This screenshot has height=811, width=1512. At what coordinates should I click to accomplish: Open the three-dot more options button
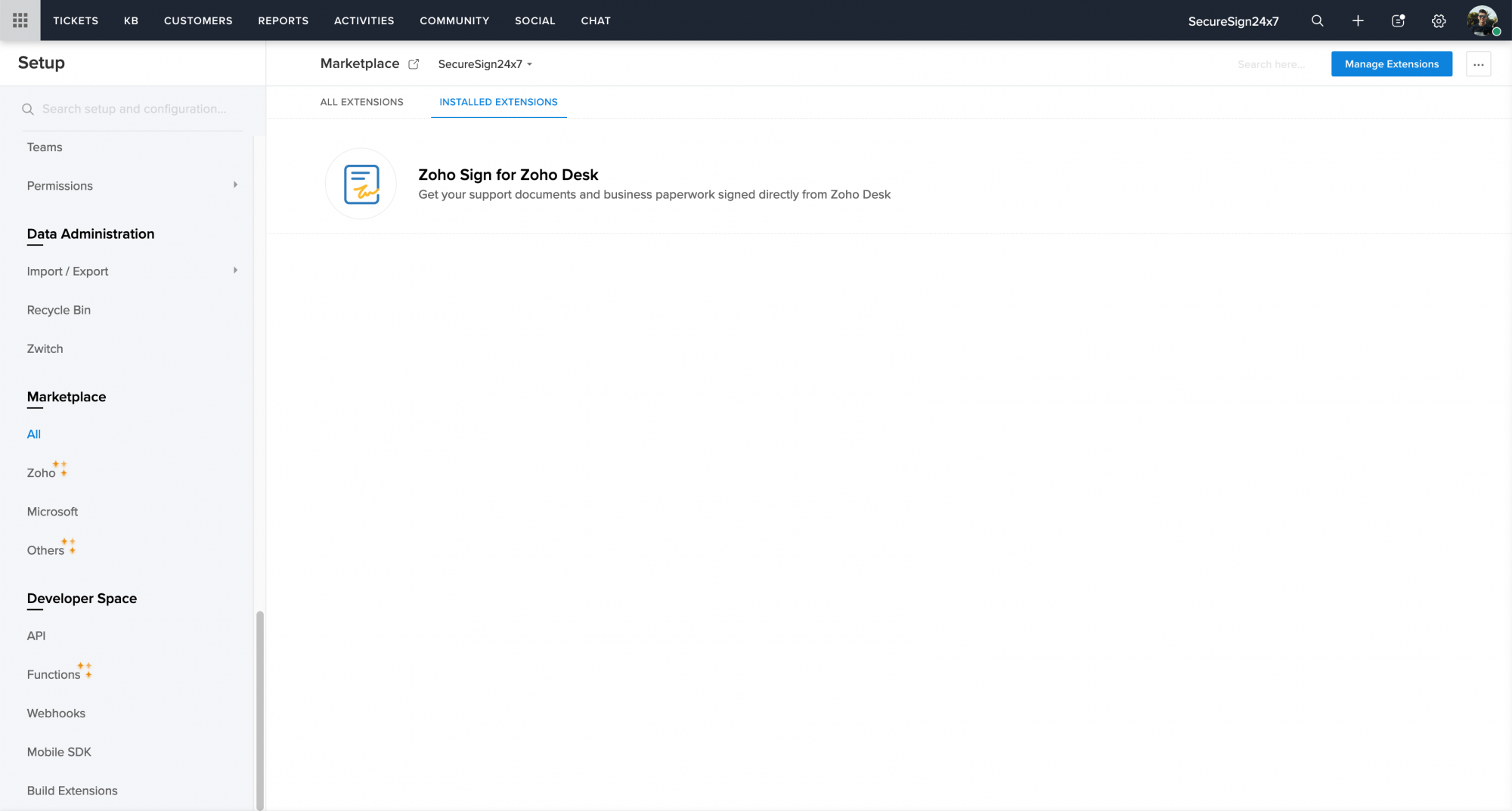point(1478,64)
